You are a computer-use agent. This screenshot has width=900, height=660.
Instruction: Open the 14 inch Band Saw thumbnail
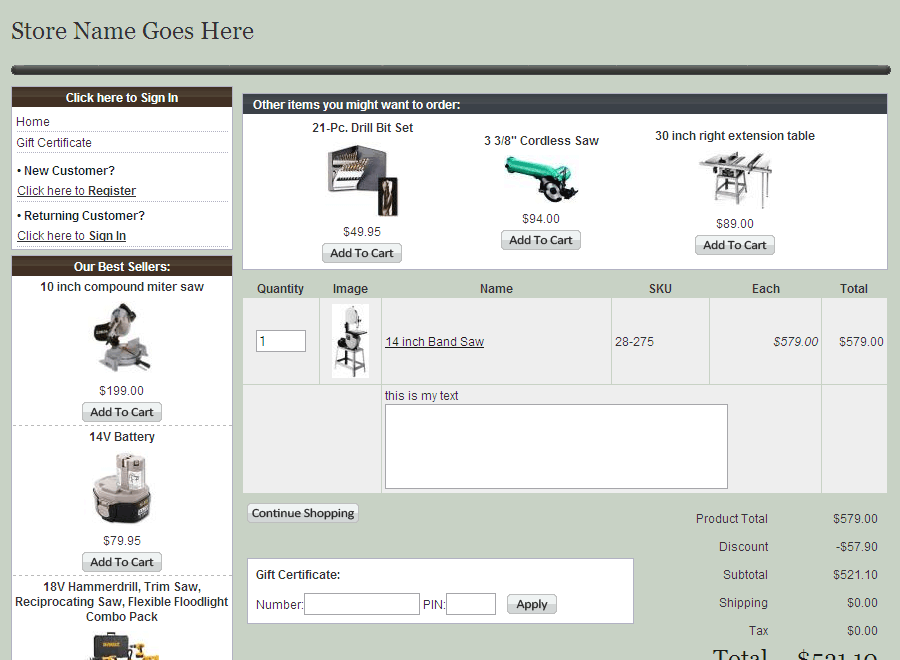tap(350, 341)
